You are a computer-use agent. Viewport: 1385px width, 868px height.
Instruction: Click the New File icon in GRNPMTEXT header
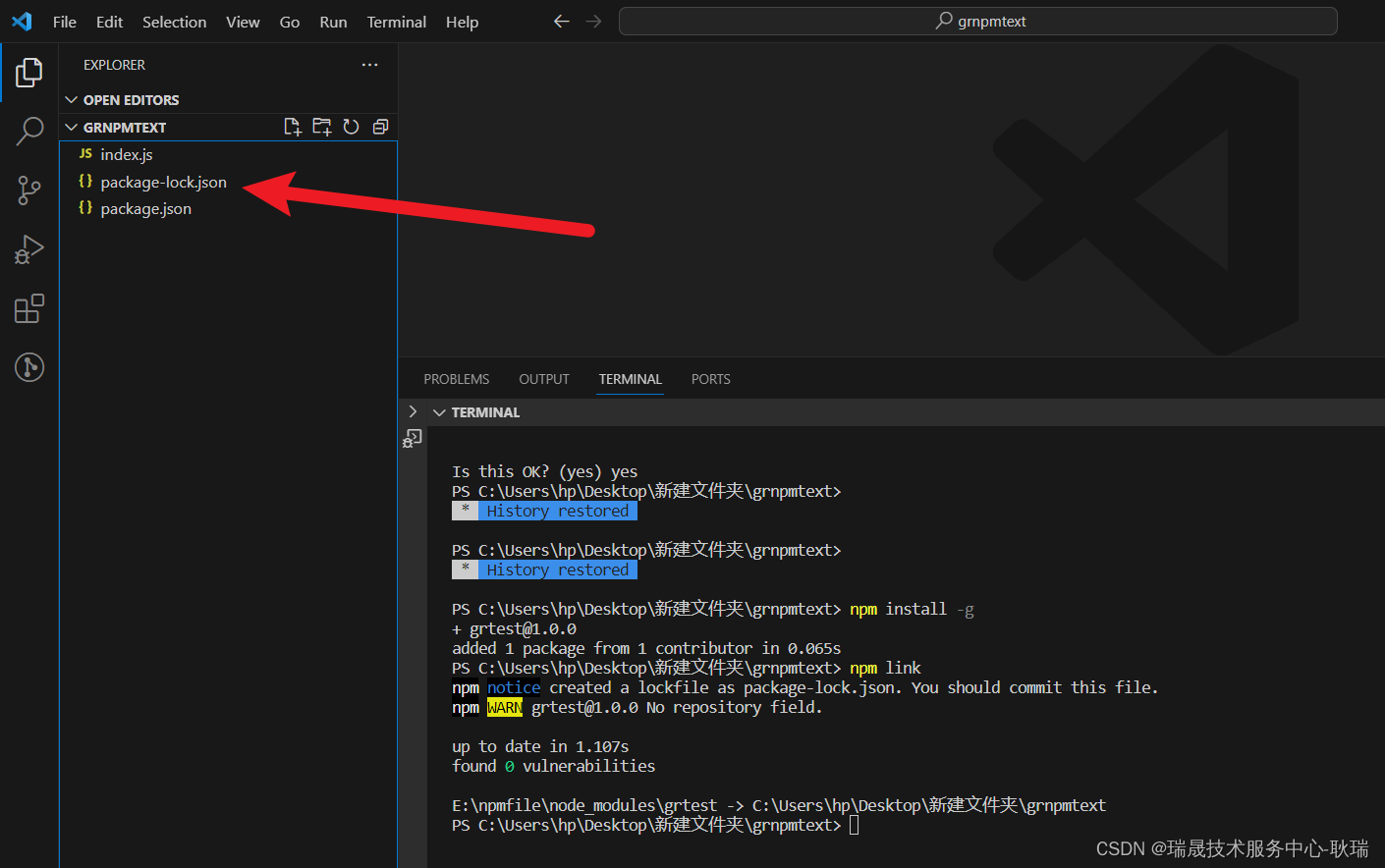[292, 127]
